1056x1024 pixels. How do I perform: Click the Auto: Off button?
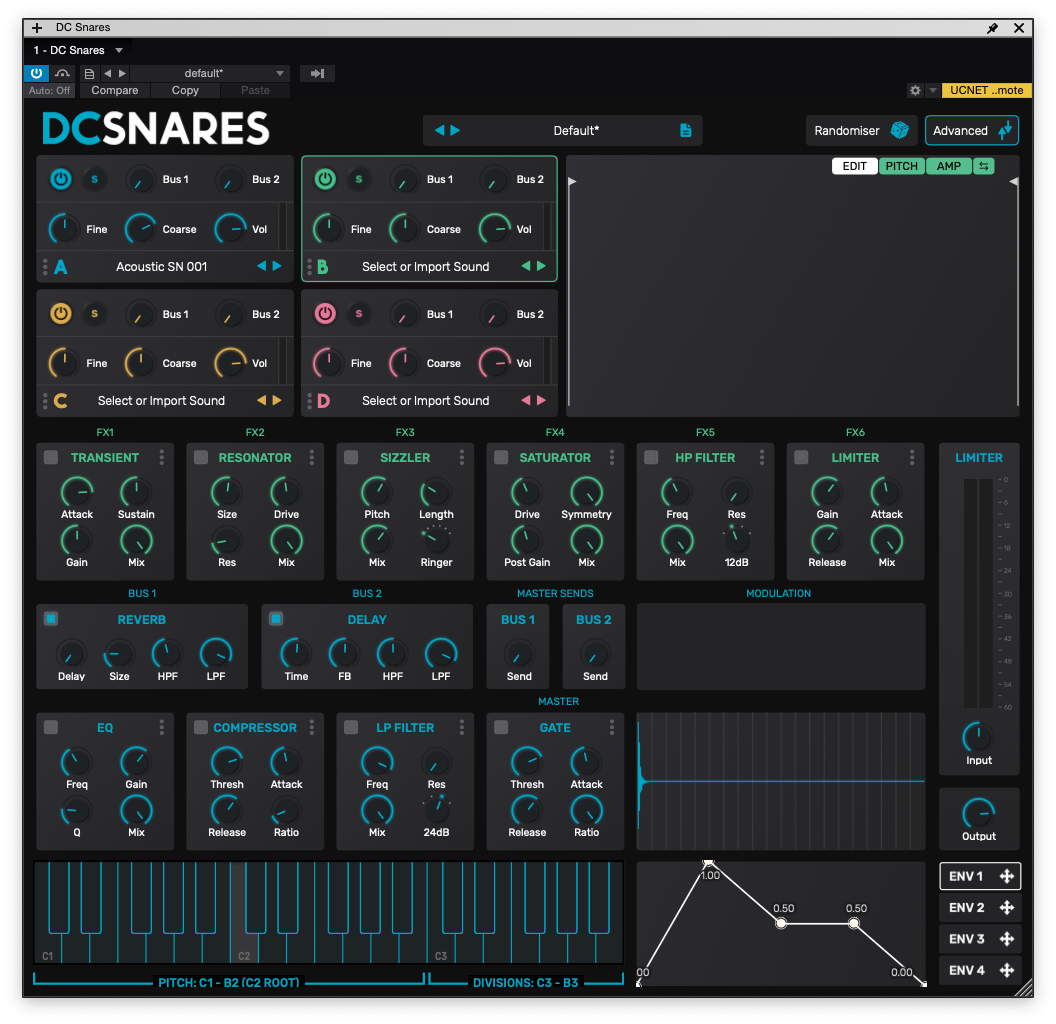[x=49, y=90]
